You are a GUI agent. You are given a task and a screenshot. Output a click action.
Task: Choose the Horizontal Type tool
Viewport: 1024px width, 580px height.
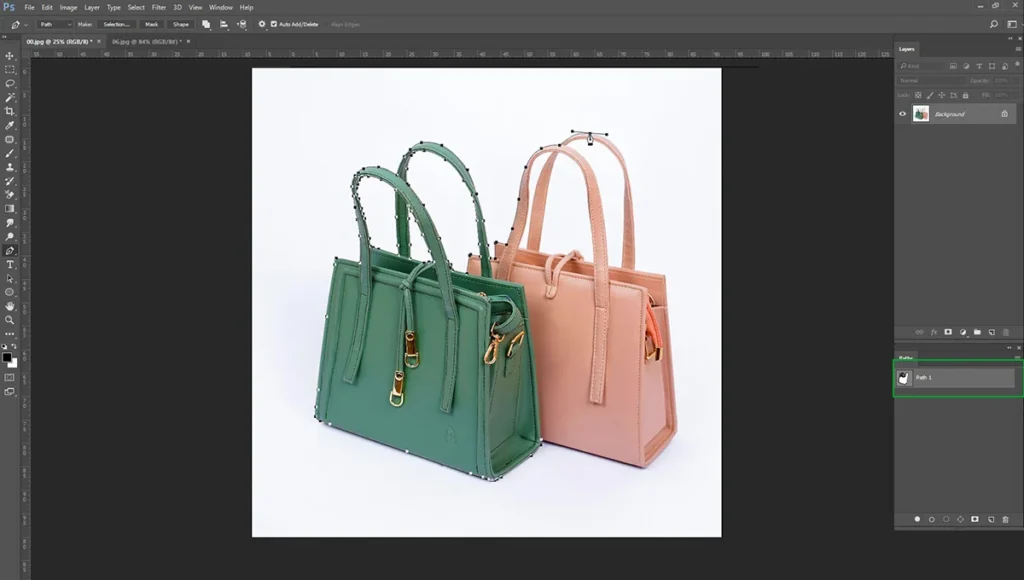point(10,265)
